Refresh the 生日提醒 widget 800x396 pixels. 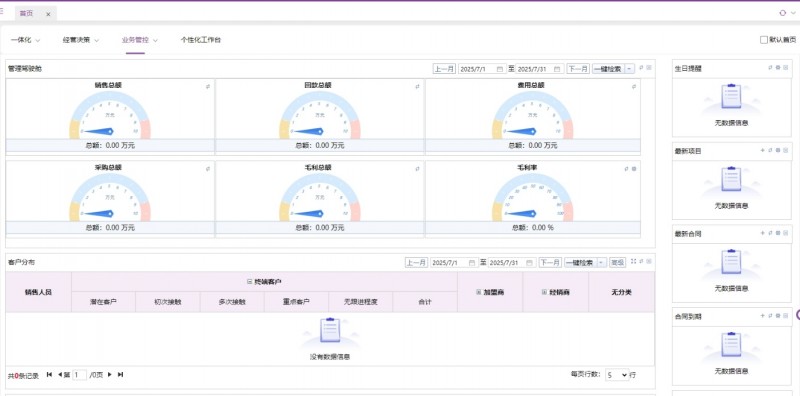pyautogui.click(x=770, y=67)
